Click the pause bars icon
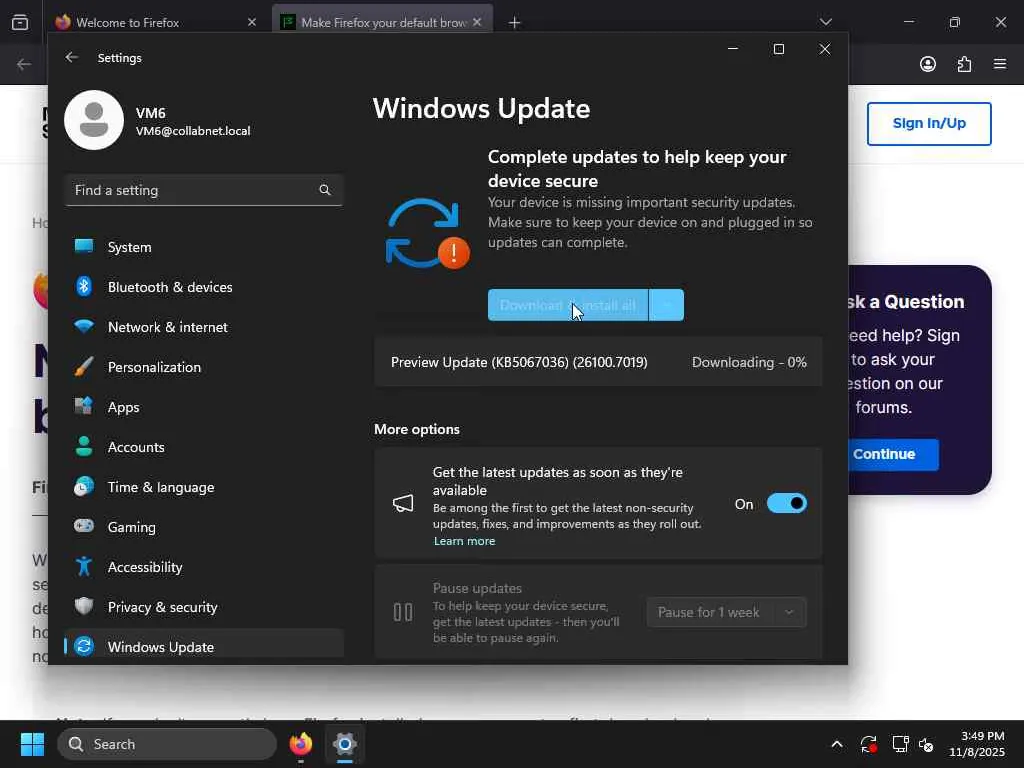1024x768 pixels. tap(403, 612)
